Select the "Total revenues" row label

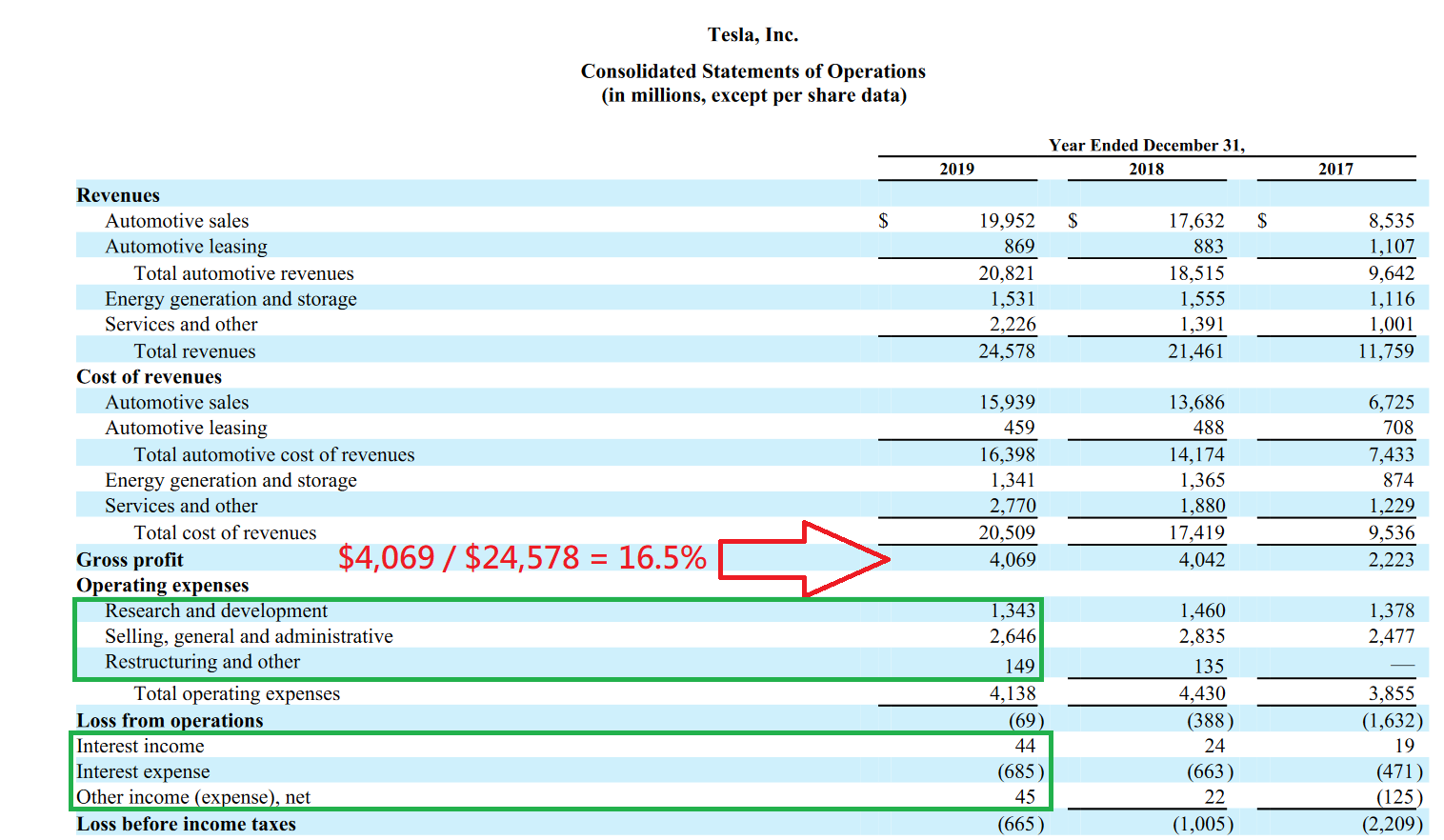[x=194, y=351]
